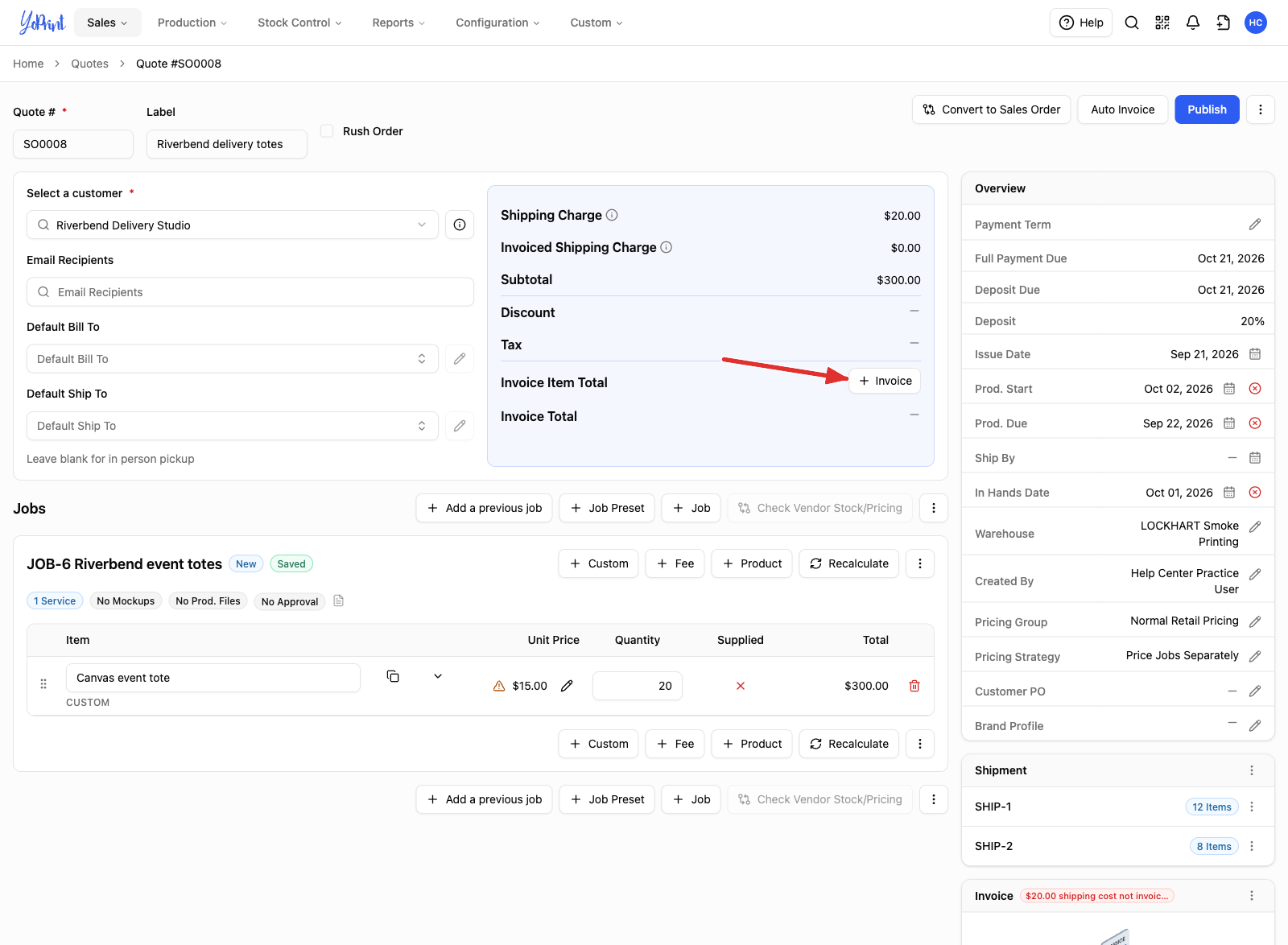
Task: Click the 12 Items badge for SHIP-1
Action: coord(1212,807)
